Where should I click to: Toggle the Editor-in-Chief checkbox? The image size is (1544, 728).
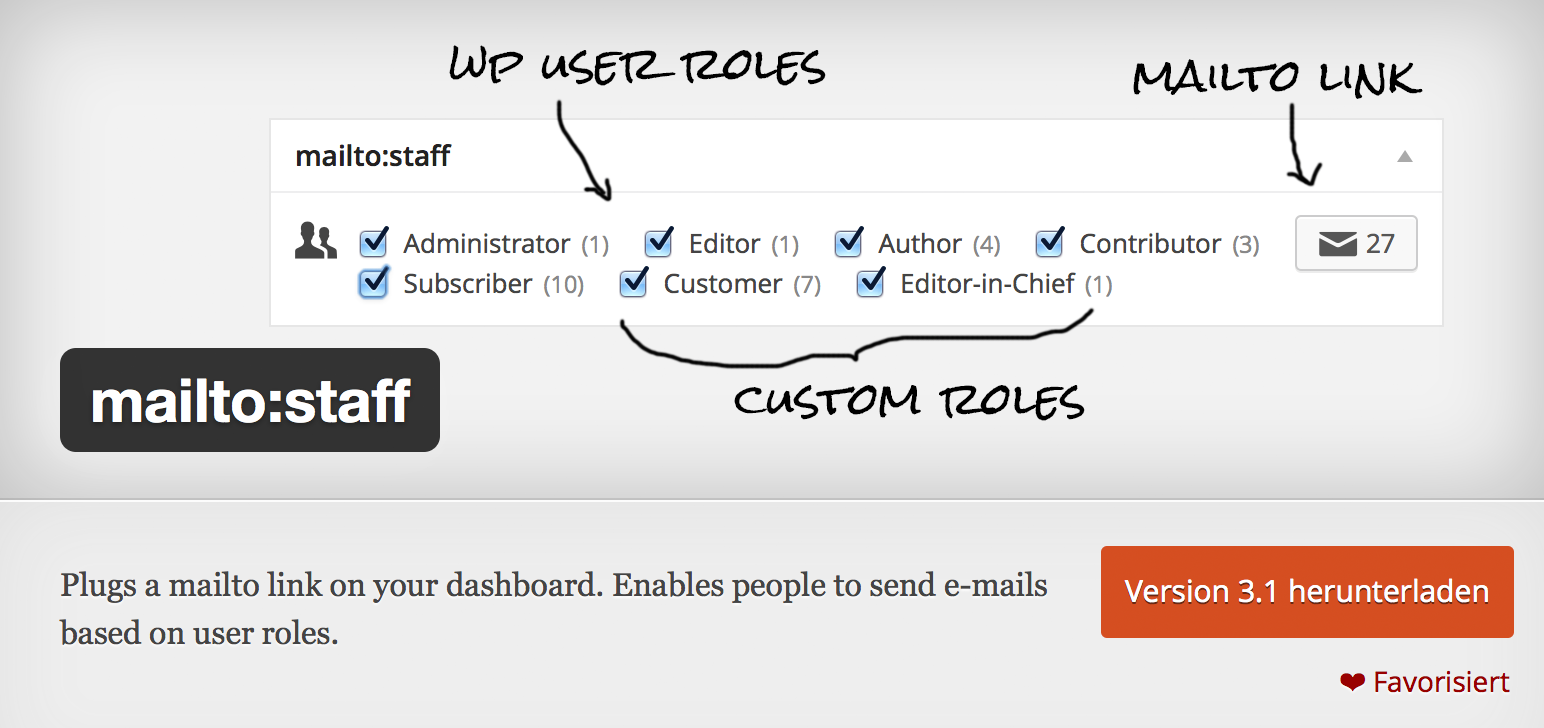coord(871,284)
